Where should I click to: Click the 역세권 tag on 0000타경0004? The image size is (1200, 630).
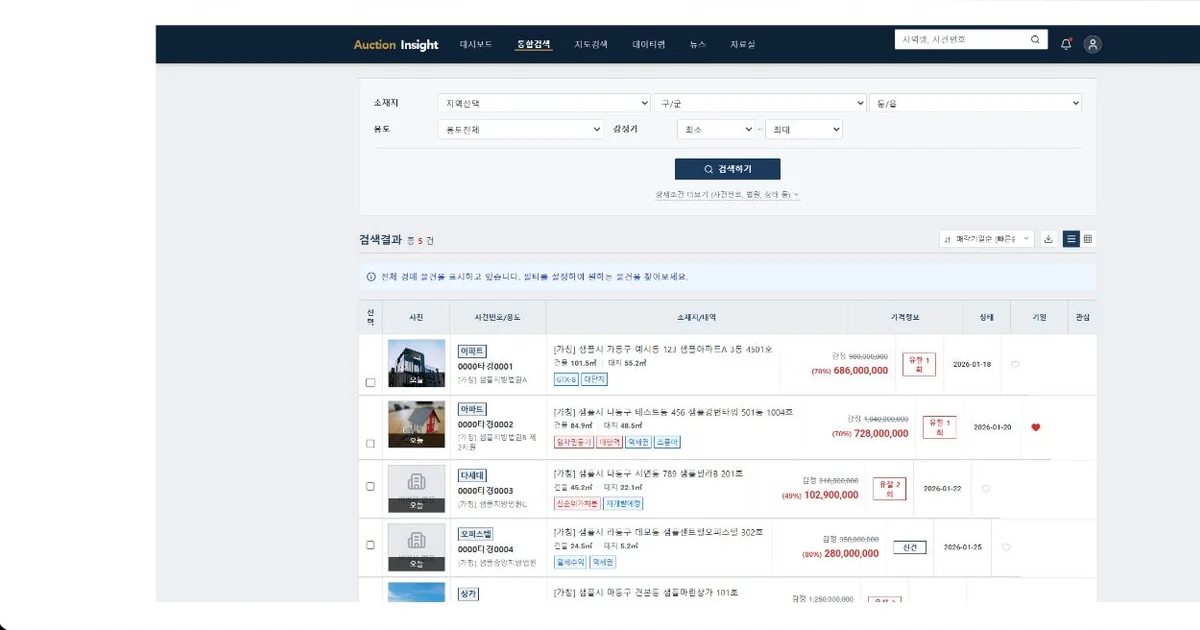tap(603, 562)
